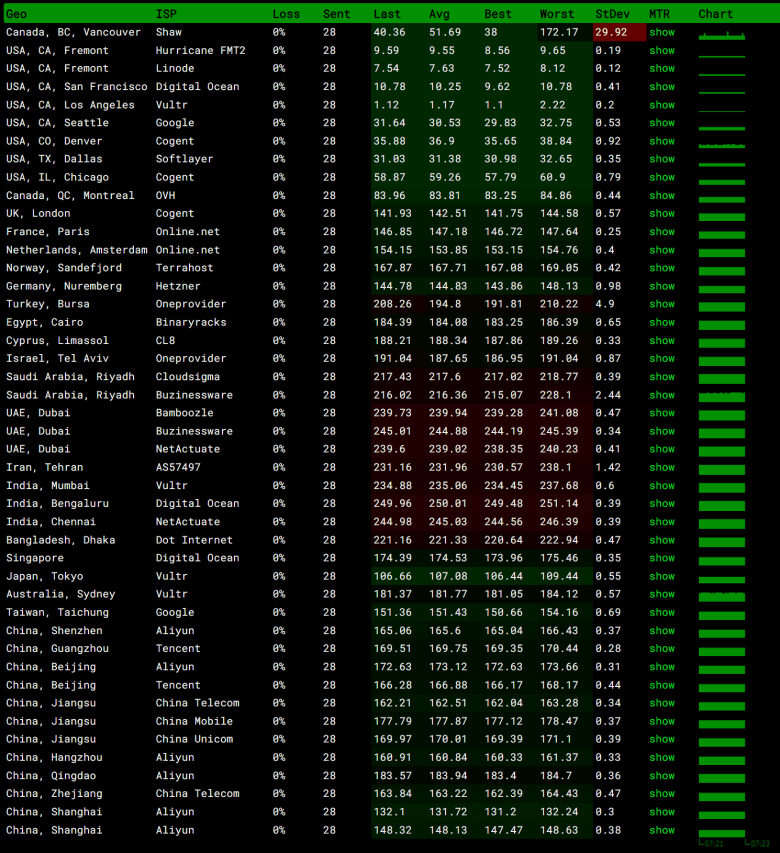Click show link for Tencent Guangzhou
Viewport: 780px width, 853px height.
point(661,648)
